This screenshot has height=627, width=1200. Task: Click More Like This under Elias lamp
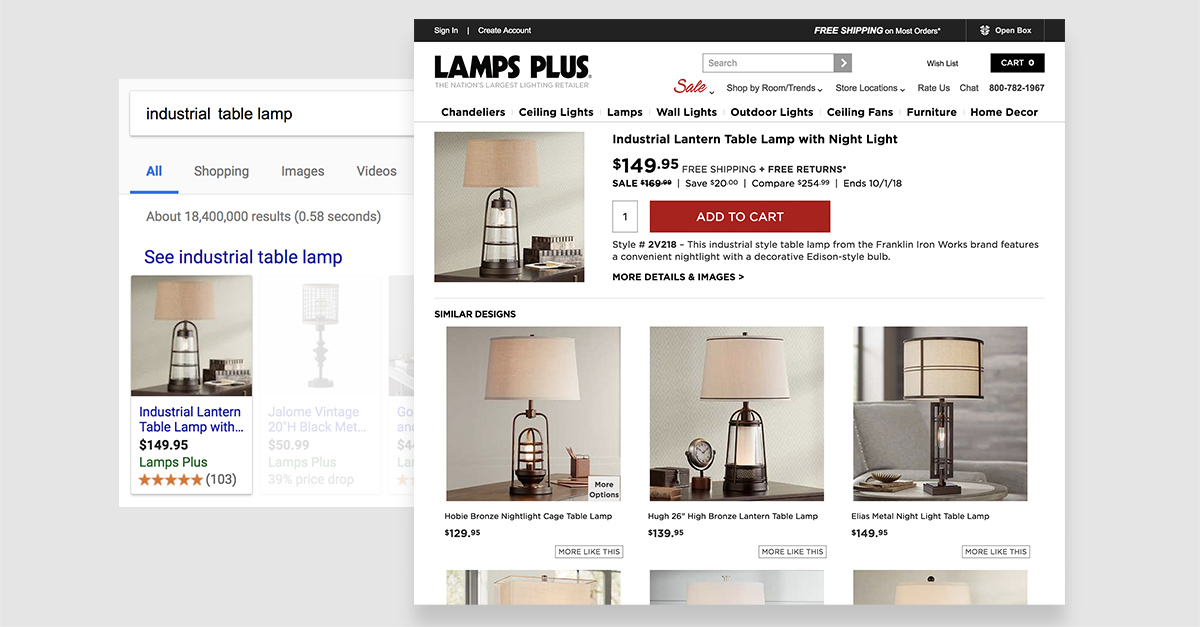[x=995, y=552]
